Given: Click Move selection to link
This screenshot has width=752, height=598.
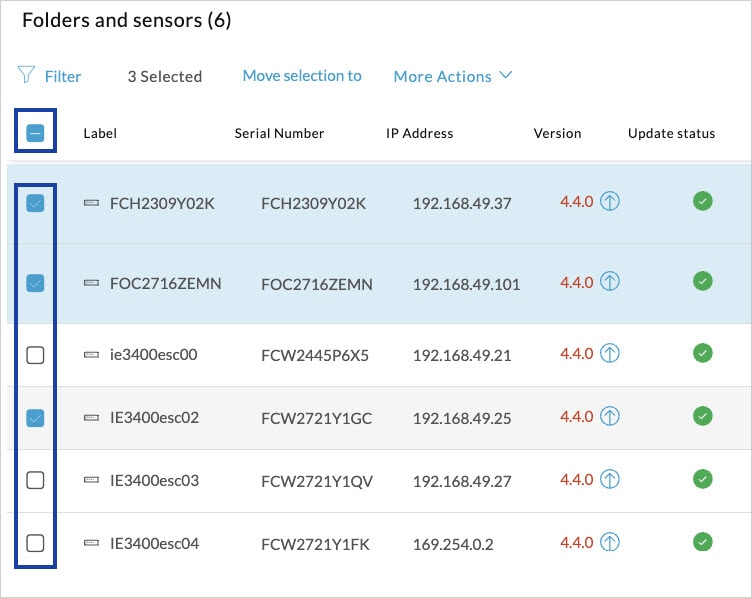Looking at the screenshot, I should tap(302, 76).
